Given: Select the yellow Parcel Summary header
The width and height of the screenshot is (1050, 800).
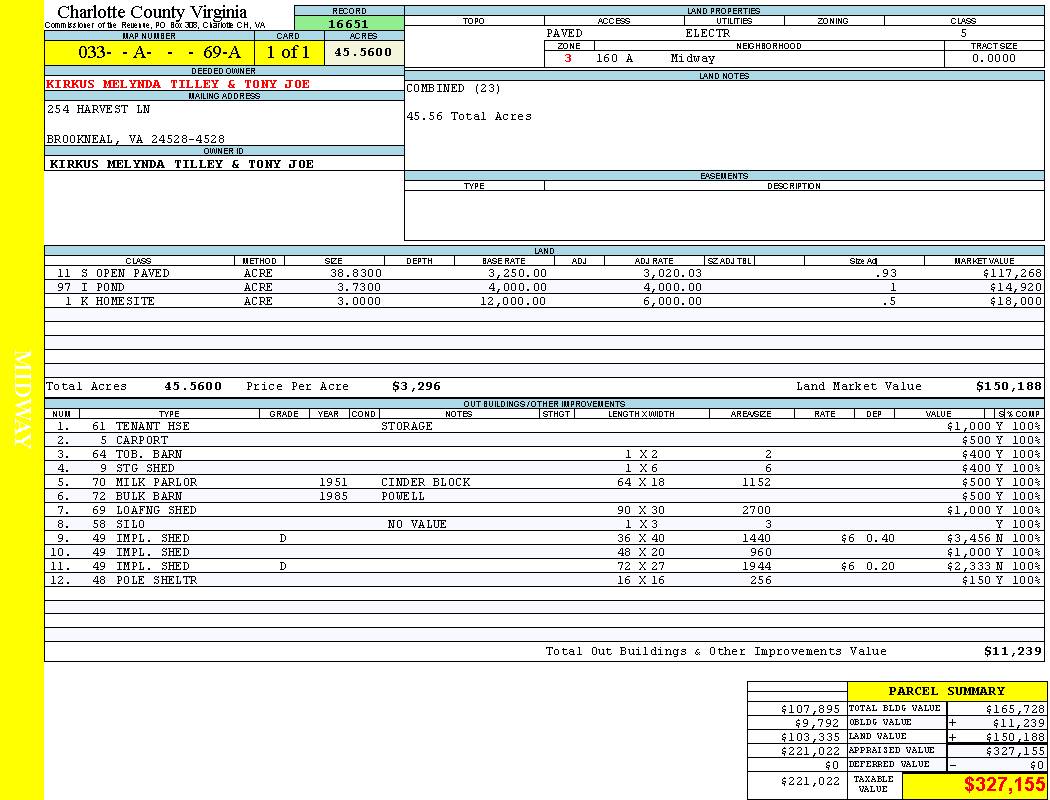Looking at the screenshot, I should [x=946, y=691].
